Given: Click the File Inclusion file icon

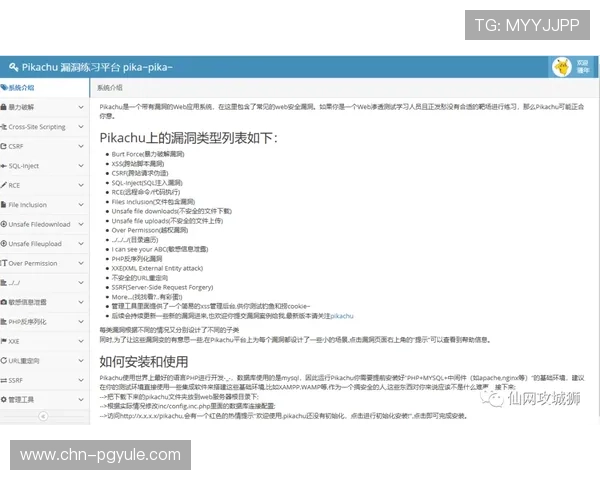Looking at the screenshot, I should pyautogui.click(x=3, y=205).
